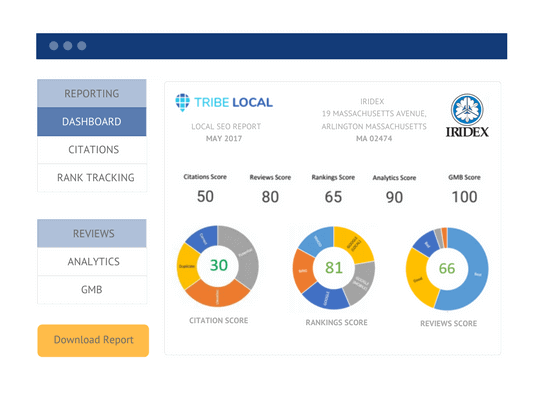Click the TRIBE LOCAL brand name text
The height and width of the screenshot is (403, 544).
pos(233,102)
